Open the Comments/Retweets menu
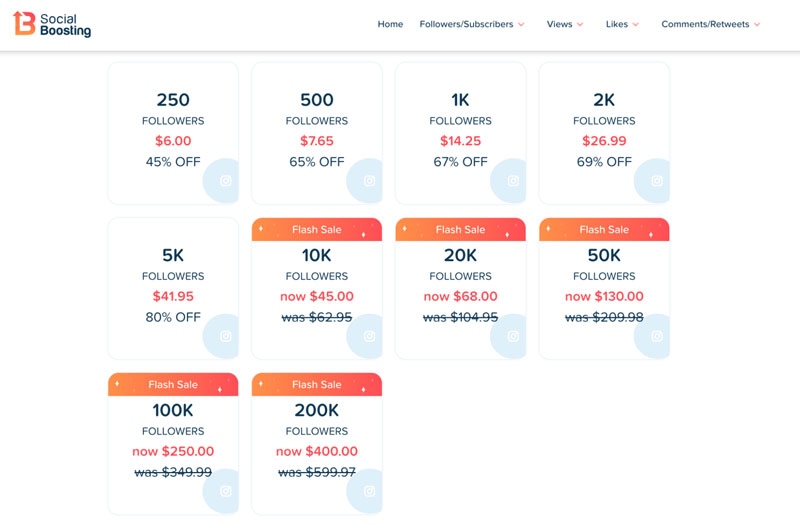This screenshot has height=529, width=800. pos(710,24)
